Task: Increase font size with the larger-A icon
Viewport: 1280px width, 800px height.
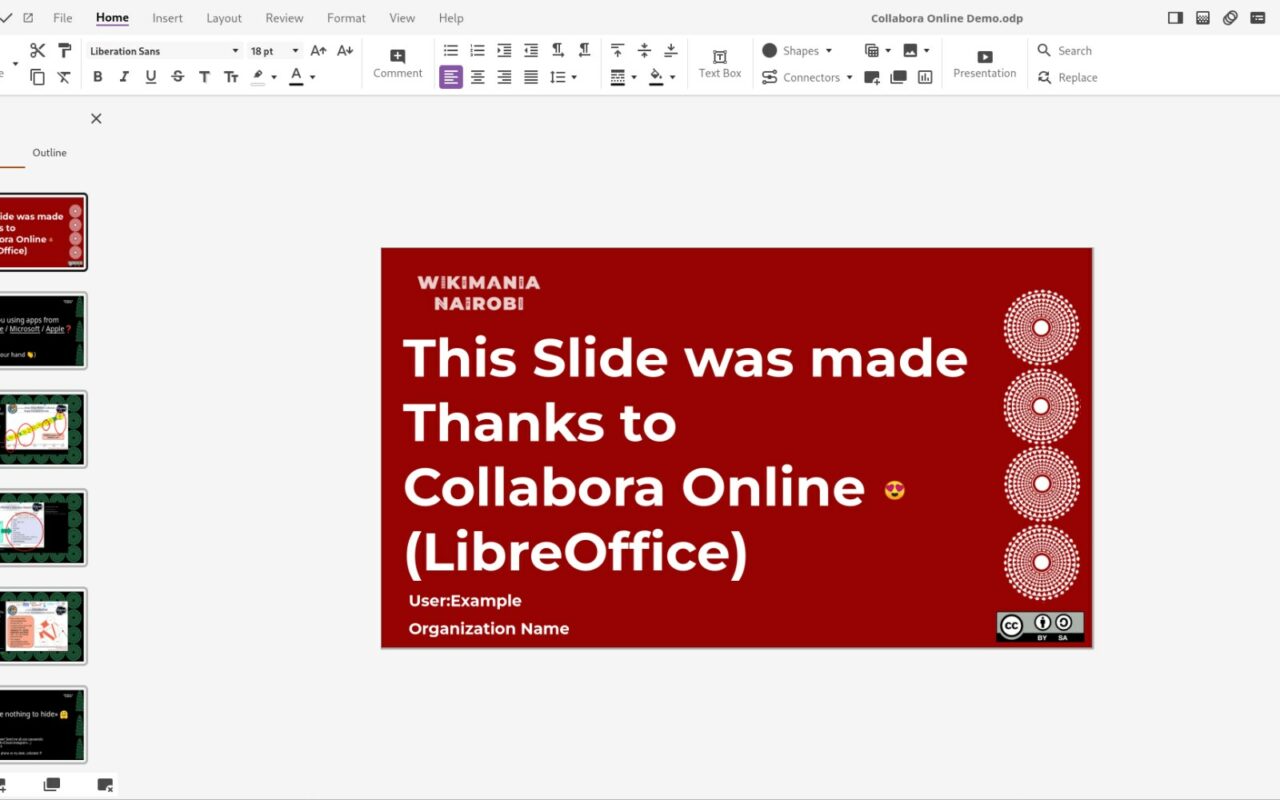Action: [x=318, y=51]
